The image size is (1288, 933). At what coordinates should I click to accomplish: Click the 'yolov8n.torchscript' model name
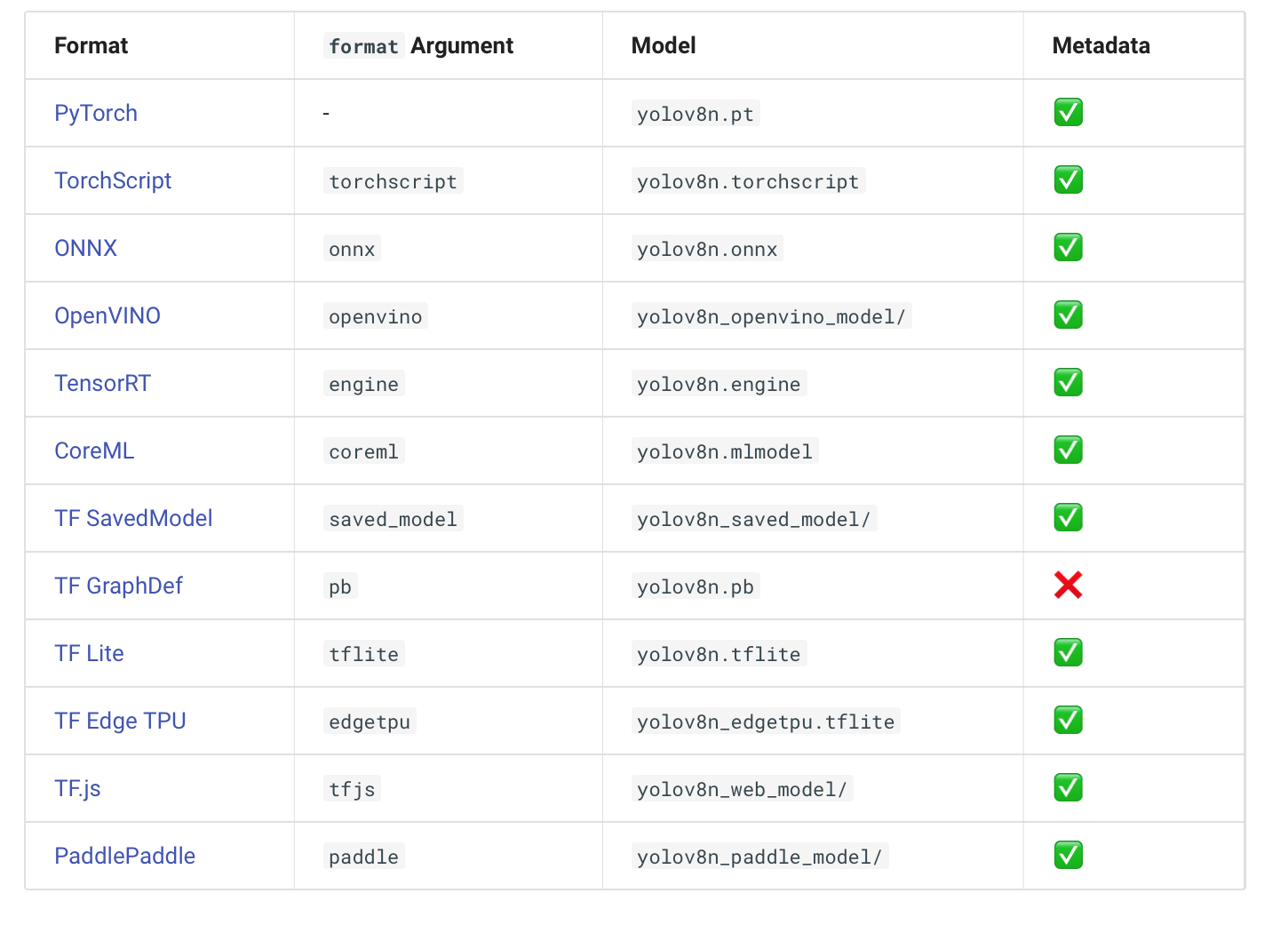tap(748, 181)
